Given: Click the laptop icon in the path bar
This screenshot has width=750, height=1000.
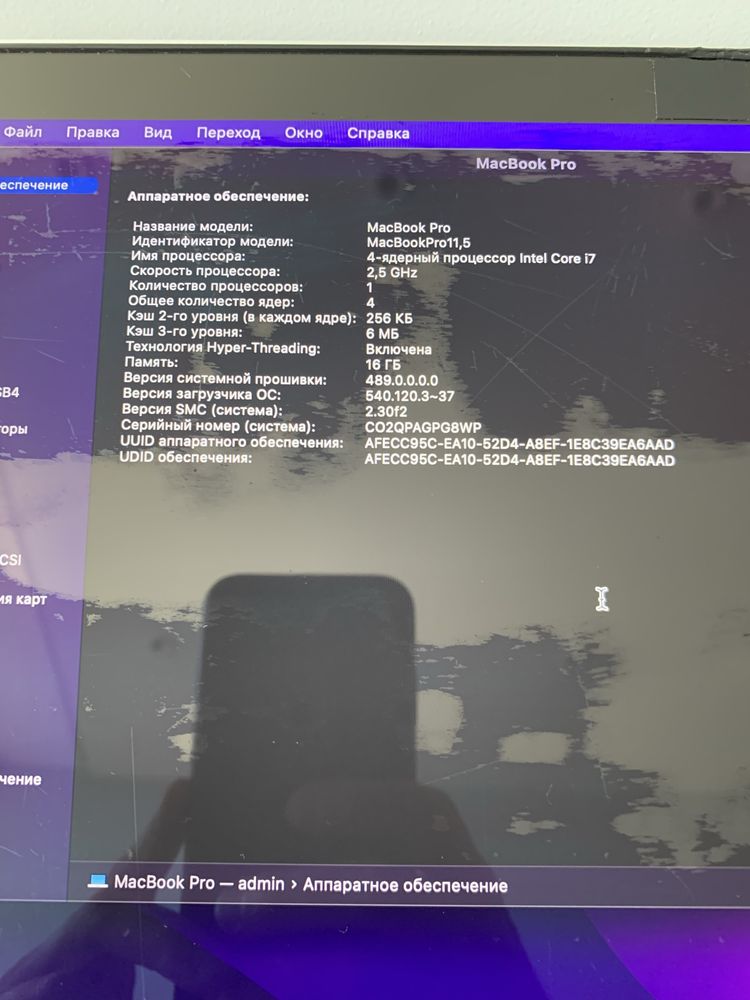Looking at the screenshot, I should 98,881.
